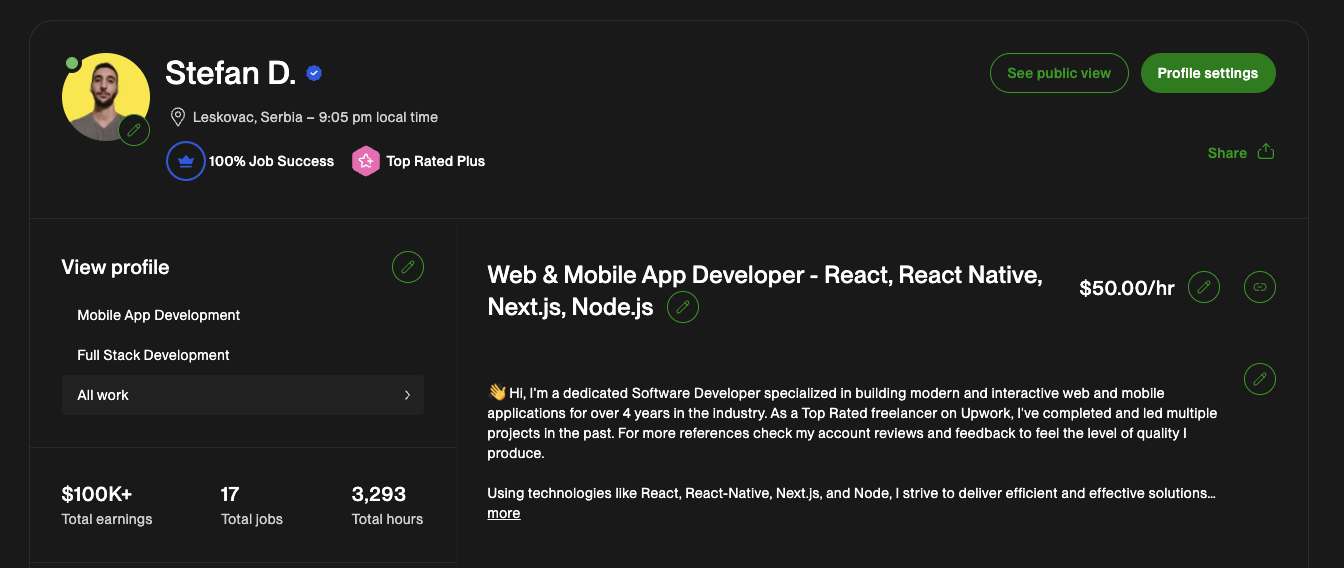Image resolution: width=1344 pixels, height=568 pixels.
Task: Click the Top Rated Plus label
Action: pyautogui.click(x=436, y=161)
